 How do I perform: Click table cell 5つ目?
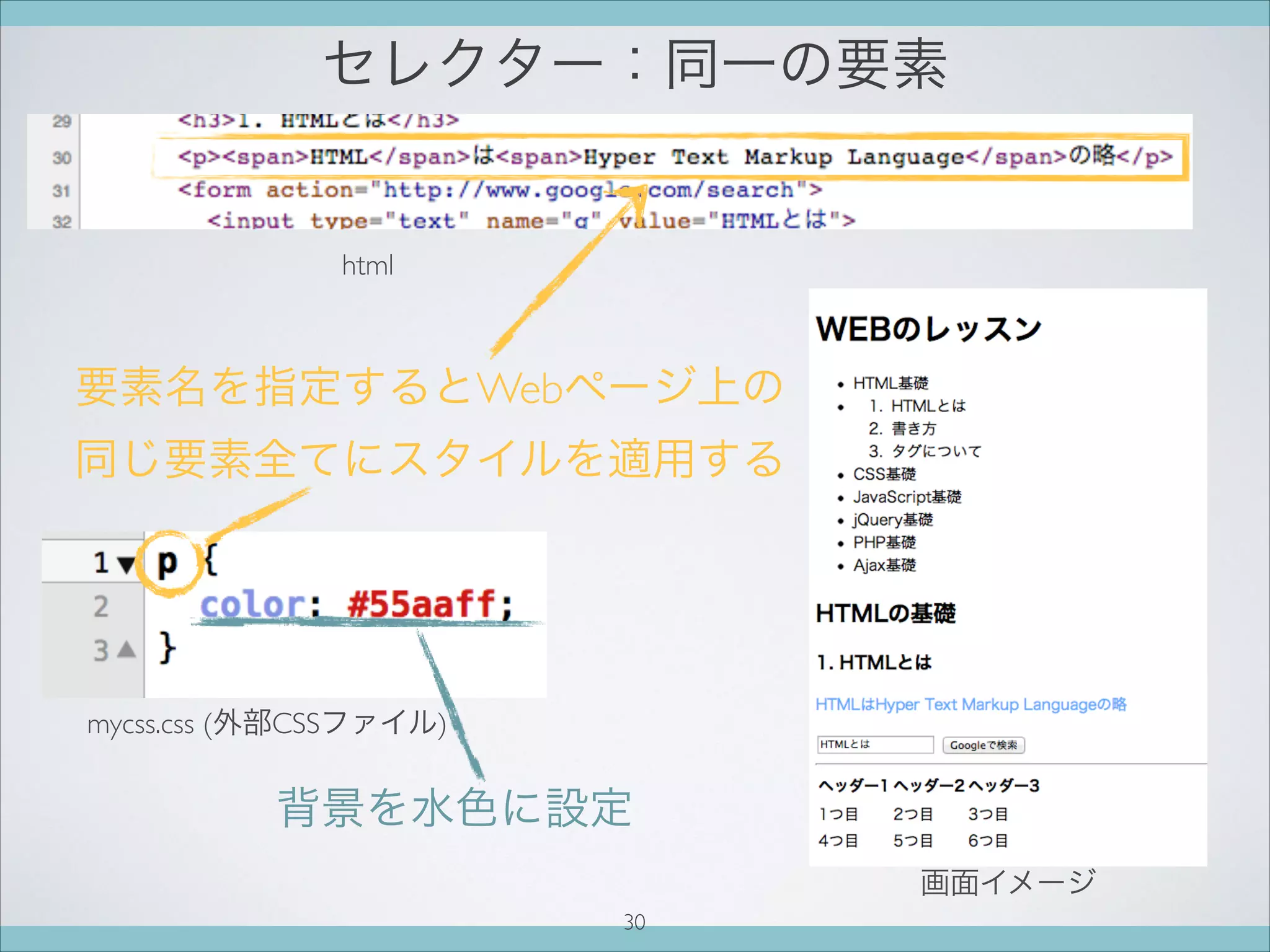tap(913, 840)
